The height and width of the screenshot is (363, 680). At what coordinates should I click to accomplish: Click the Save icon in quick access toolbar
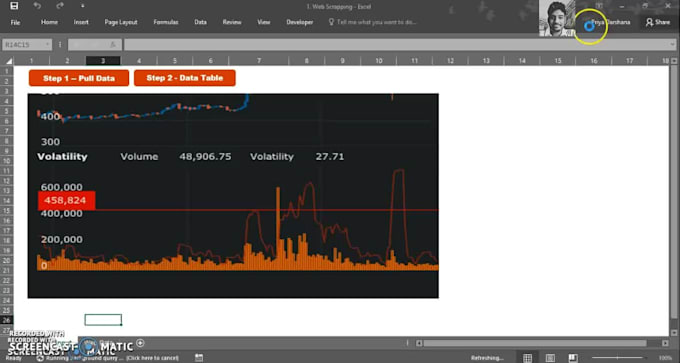14,6
